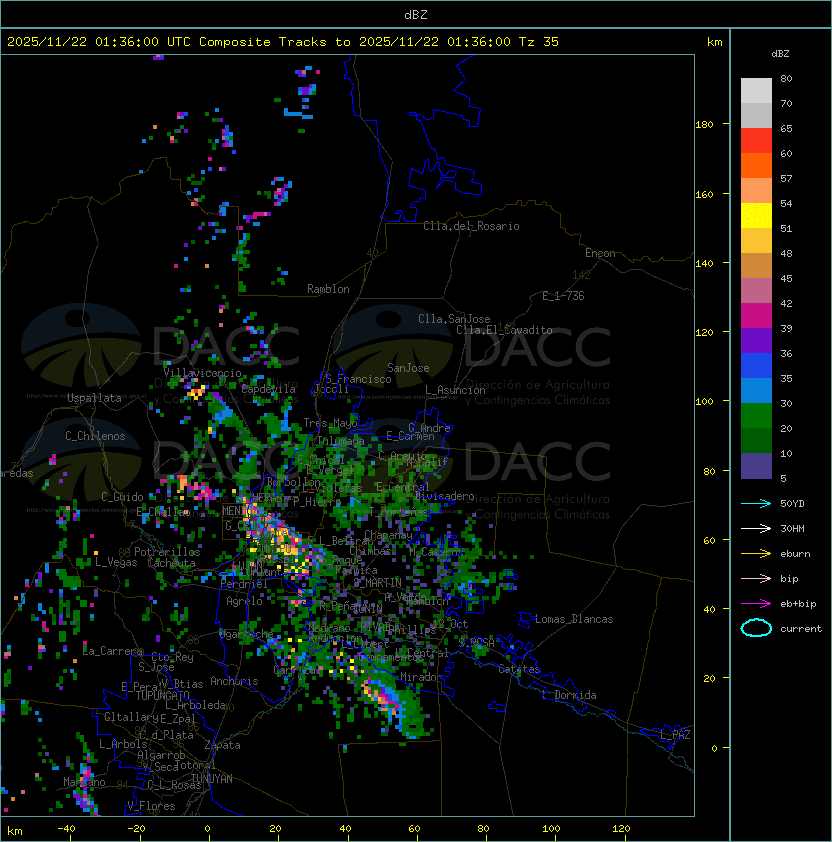Click the 'current' legend label text

[x=801, y=629]
